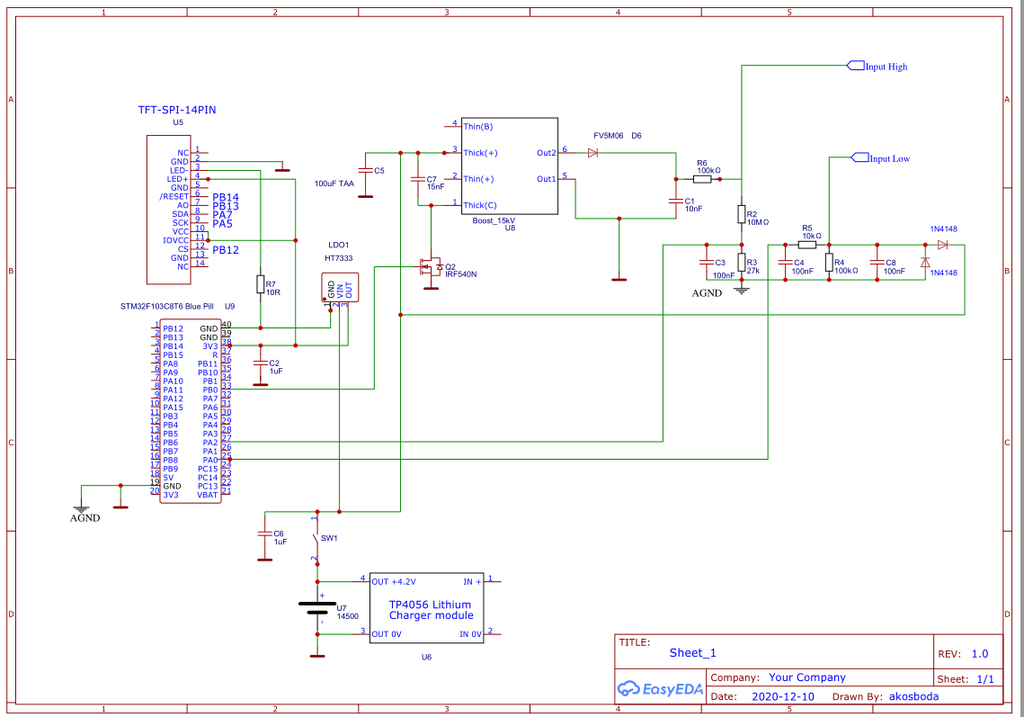Click the Sheet 1/1 field
This screenshot has width=1024, height=717.
tap(965, 679)
